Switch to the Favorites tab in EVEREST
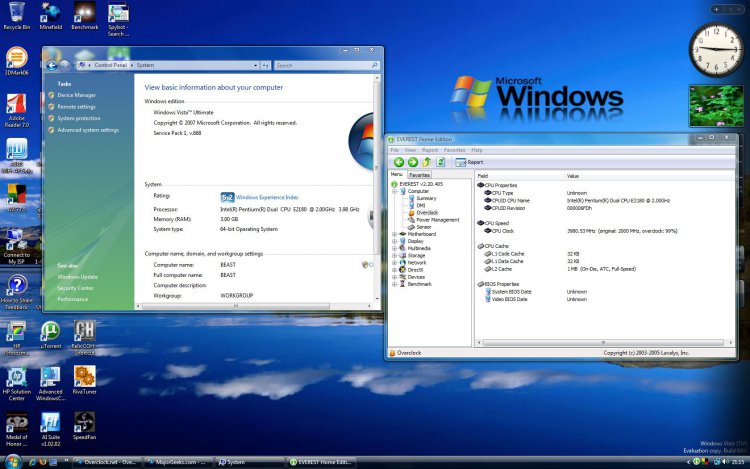 pos(419,175)
